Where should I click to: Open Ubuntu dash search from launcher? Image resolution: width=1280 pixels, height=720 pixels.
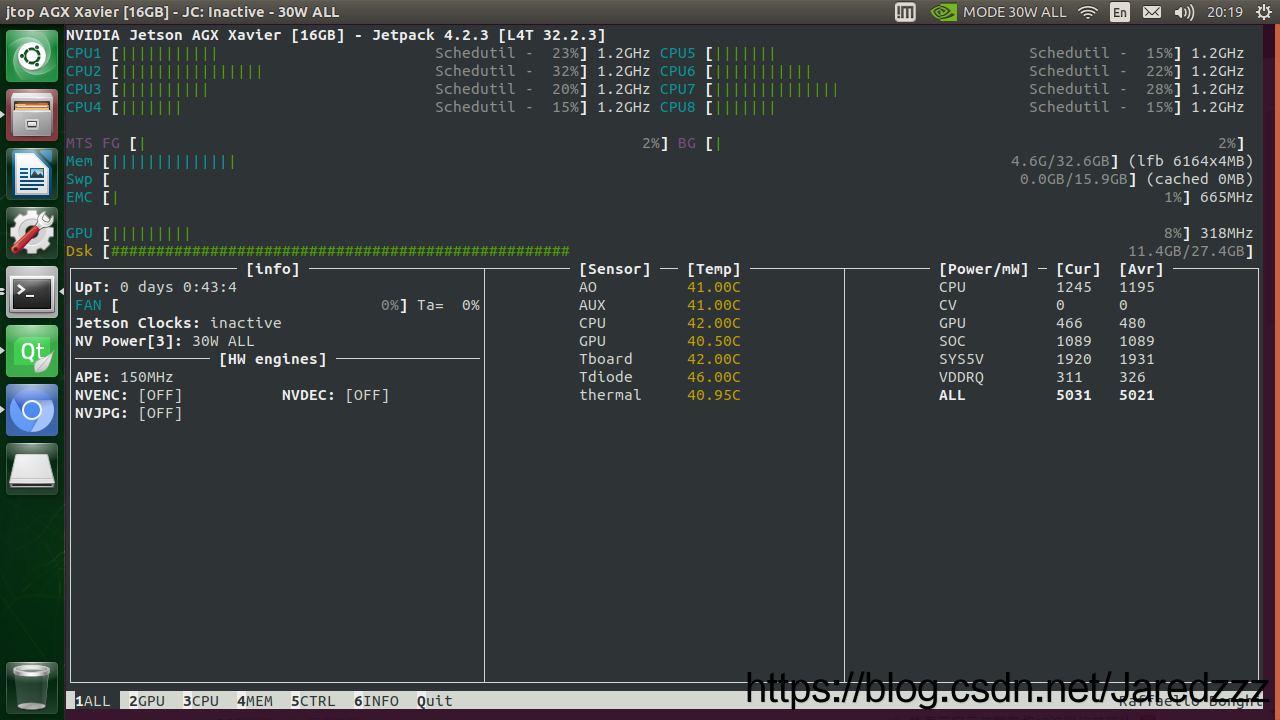click(x=32, y=56)
